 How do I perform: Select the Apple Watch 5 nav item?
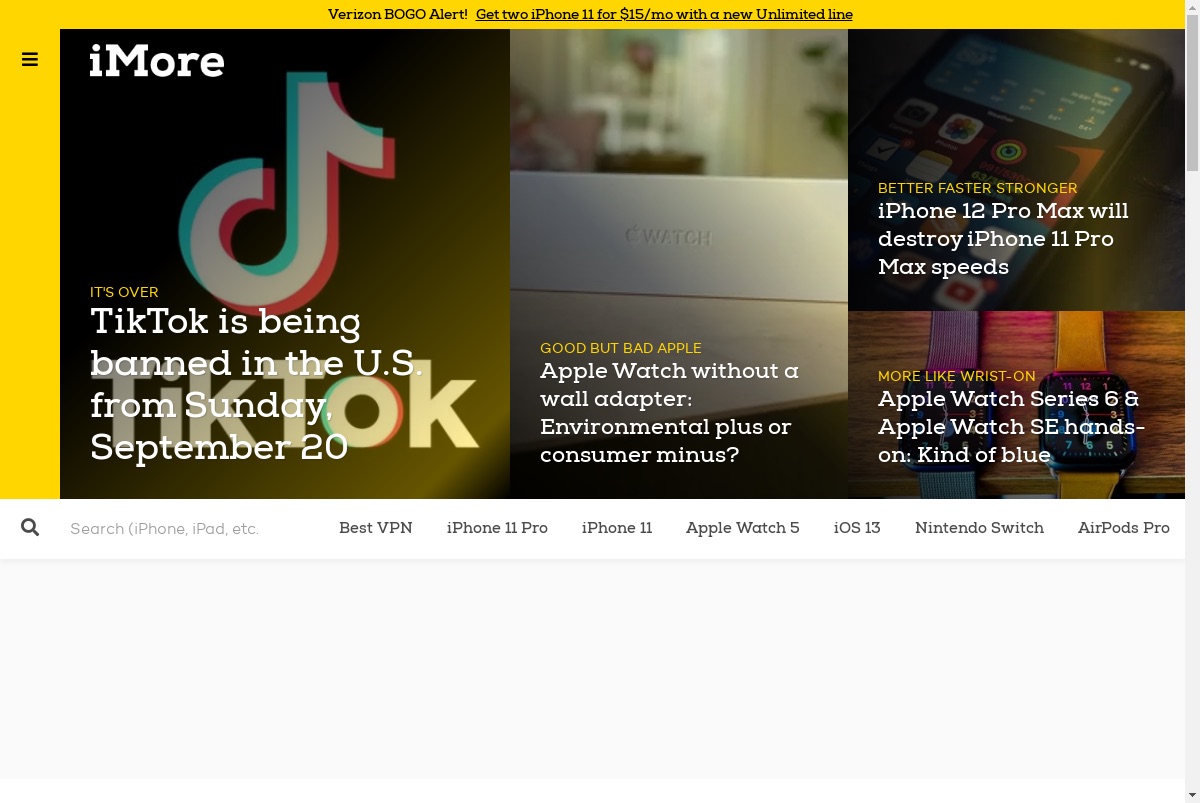pos(743,528)
